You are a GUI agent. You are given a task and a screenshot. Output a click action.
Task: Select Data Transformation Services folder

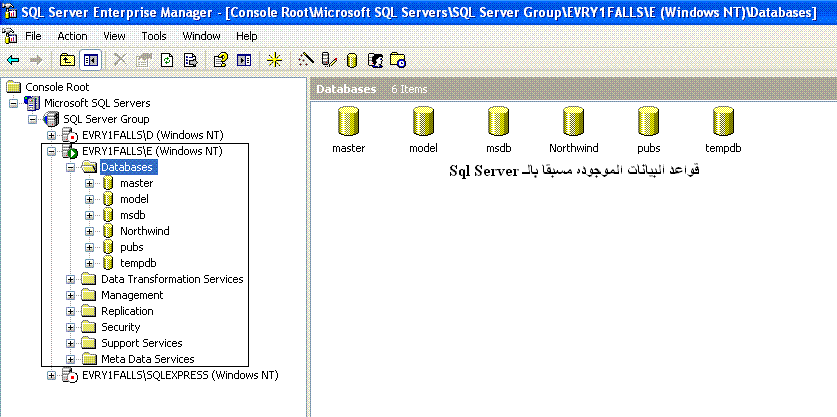point(172,279)
